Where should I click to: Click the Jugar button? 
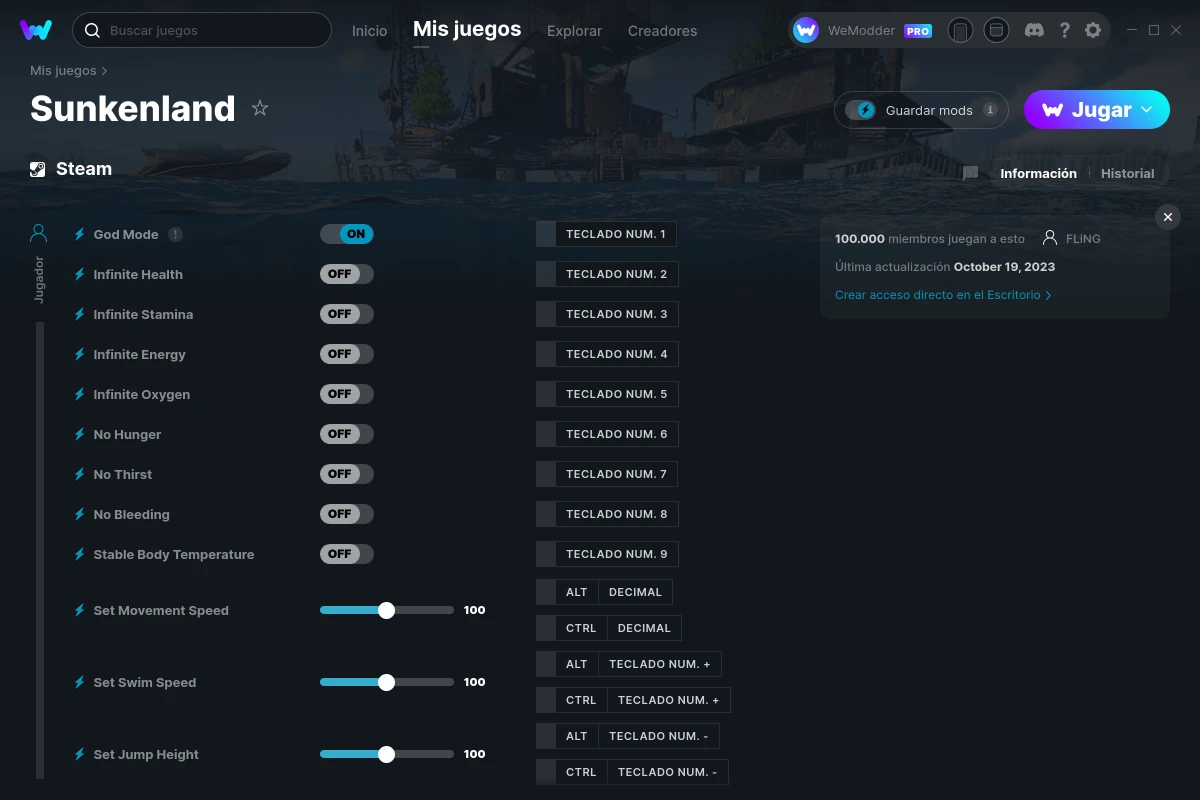click(1096, 110)
